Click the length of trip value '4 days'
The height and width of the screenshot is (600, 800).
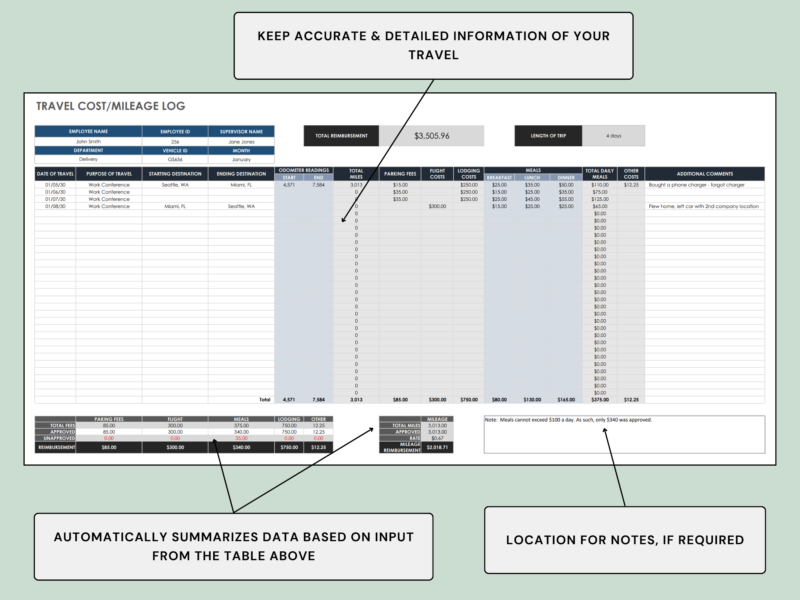(x=613, y=136)
